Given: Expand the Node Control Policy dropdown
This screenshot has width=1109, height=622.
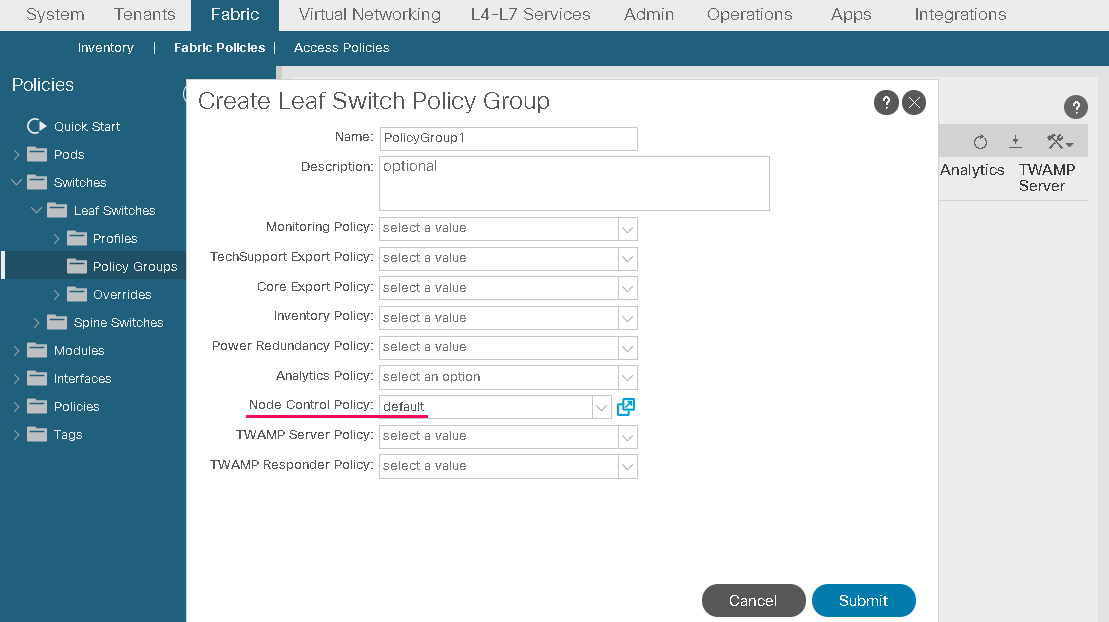Looking at the screenshot, I should click(x=601, y=407).
